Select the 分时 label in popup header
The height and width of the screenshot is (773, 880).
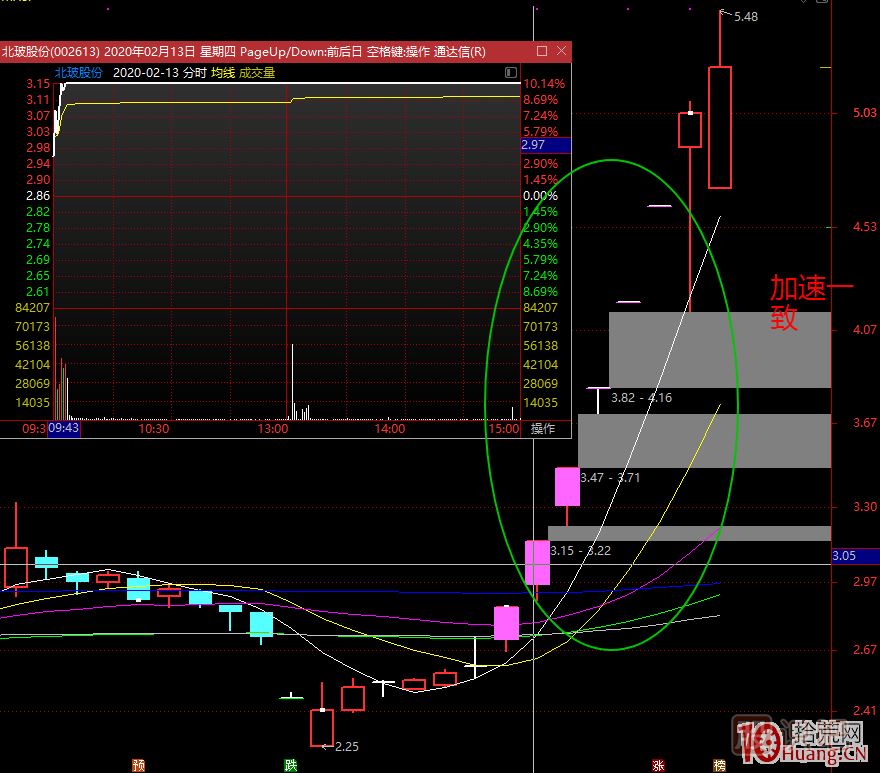point(195,73)
